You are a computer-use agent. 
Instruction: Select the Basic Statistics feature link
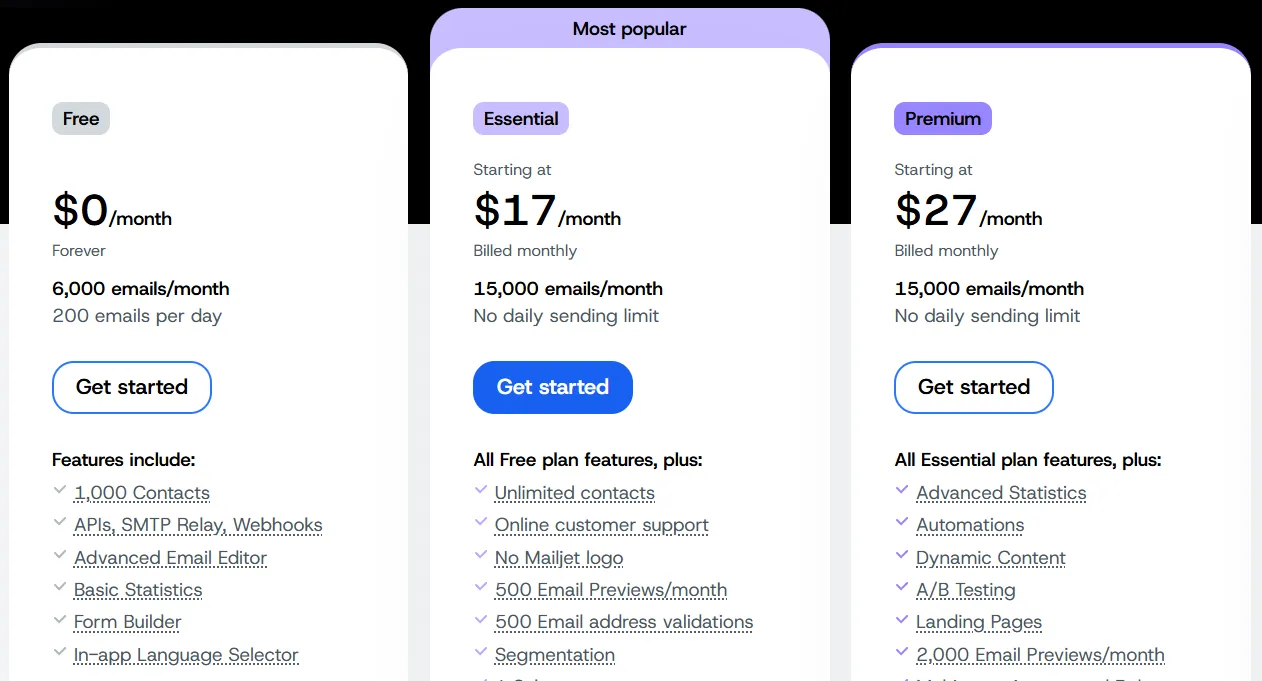138,590
